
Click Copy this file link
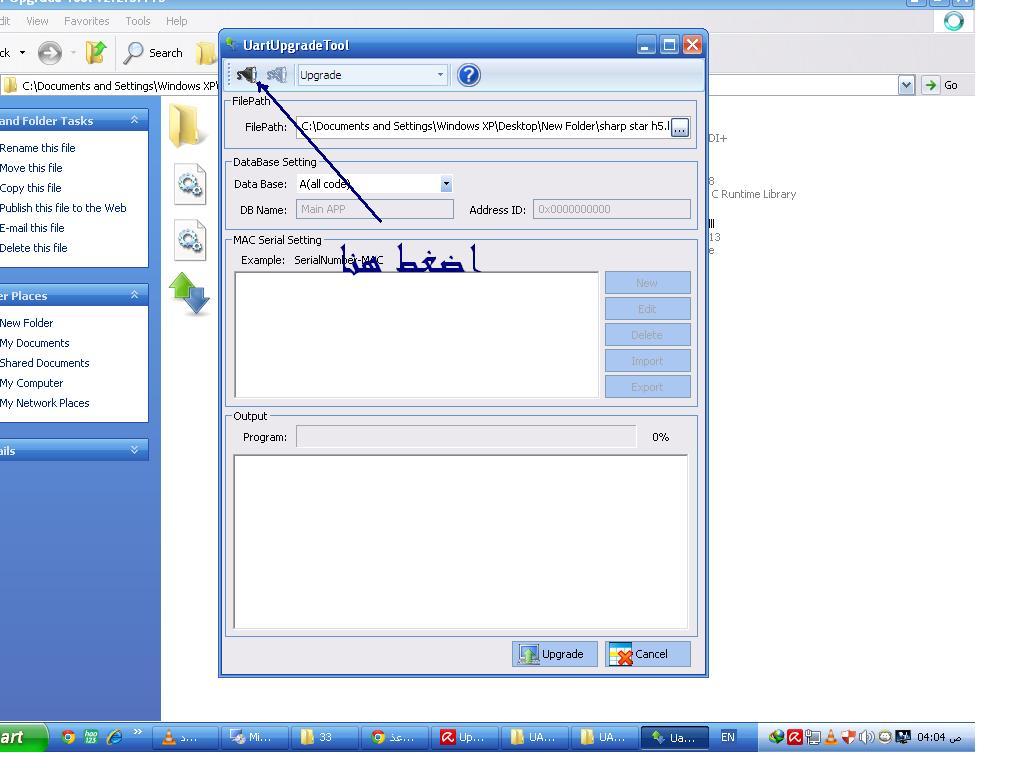coord(31,188)
